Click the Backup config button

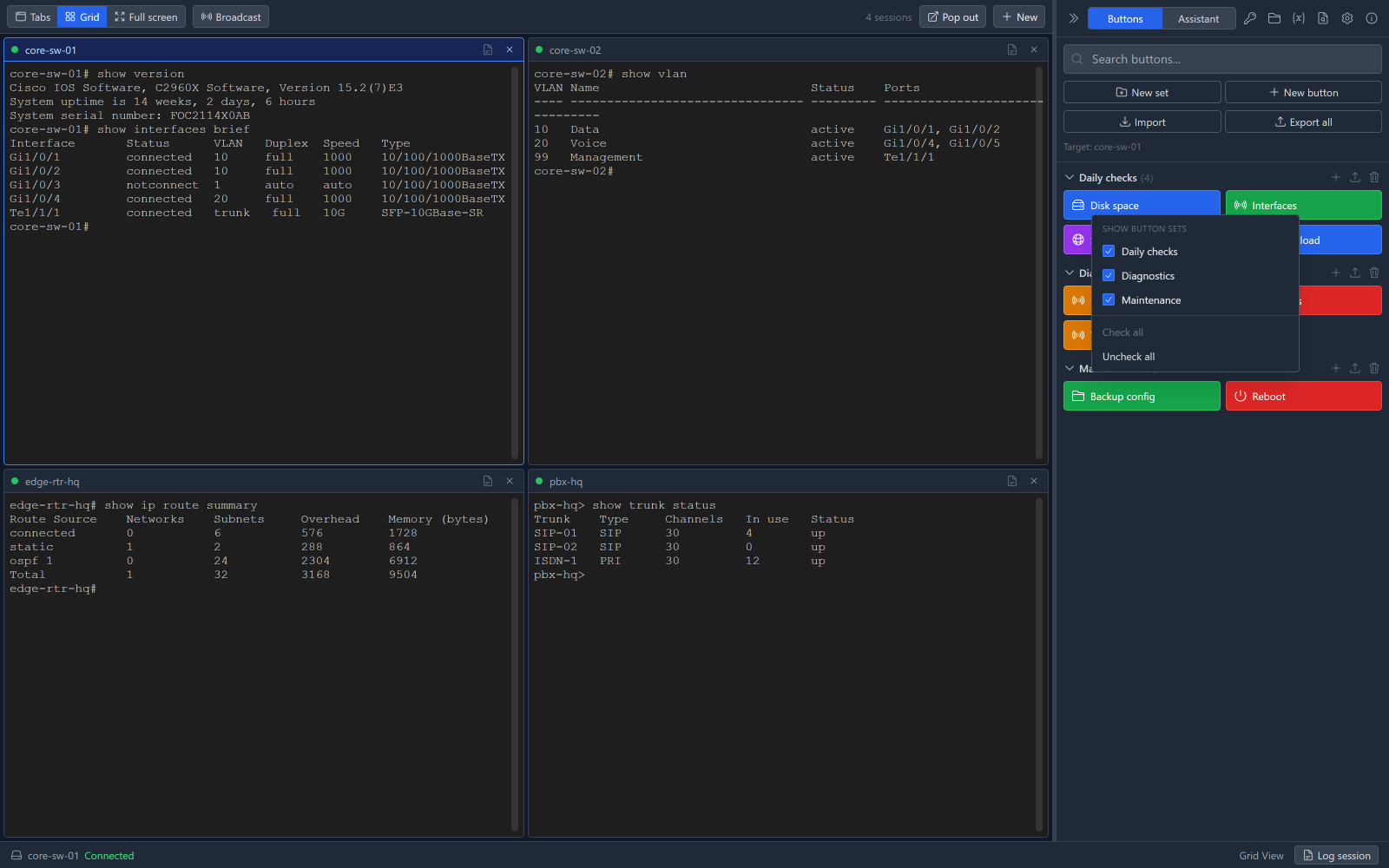tap(1142, 396)
